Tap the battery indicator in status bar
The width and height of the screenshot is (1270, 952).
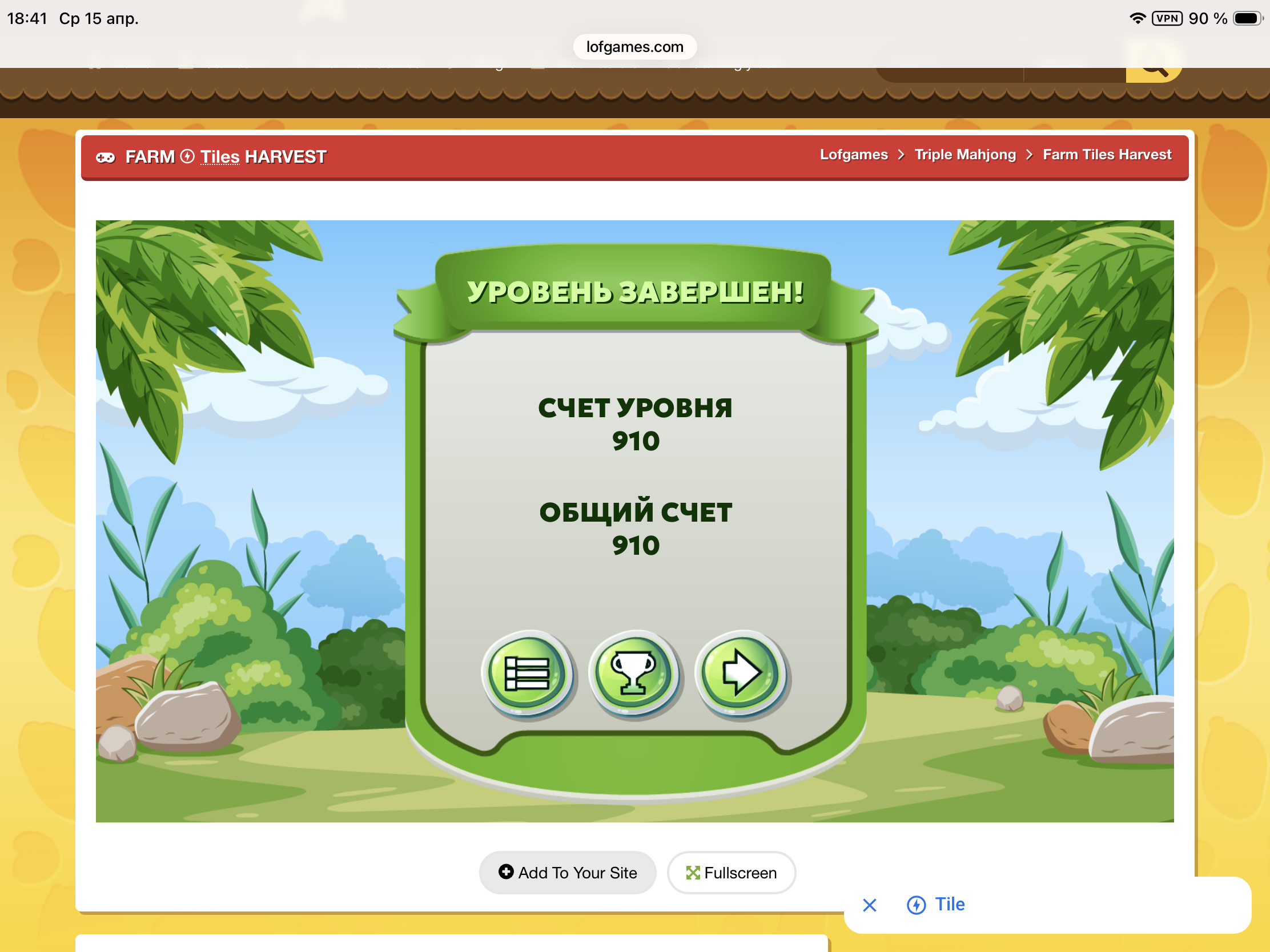pyautogui.click(x=1247, y=18)
